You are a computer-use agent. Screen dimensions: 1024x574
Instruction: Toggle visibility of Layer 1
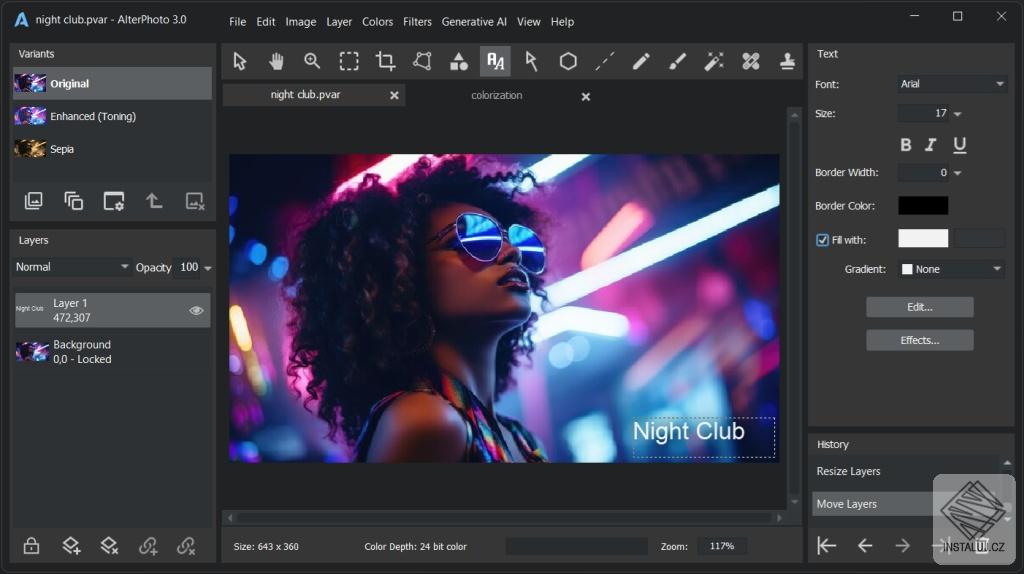[196, 311]
